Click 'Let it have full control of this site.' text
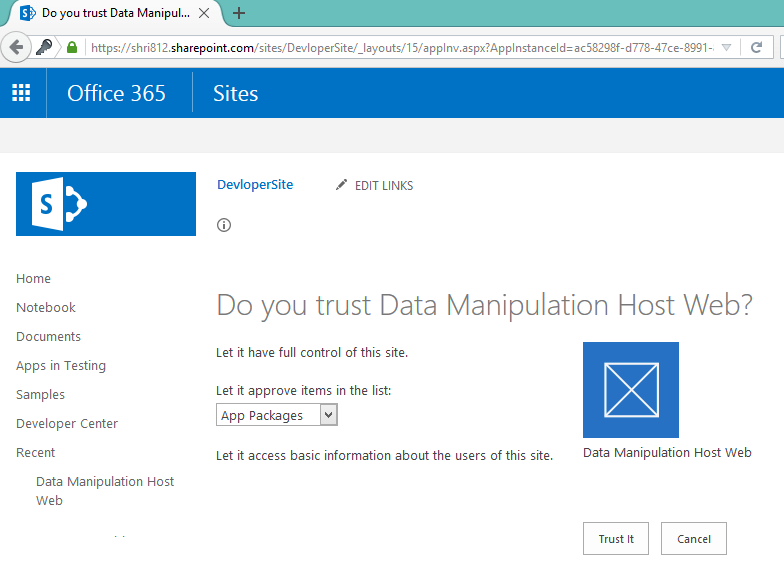Screen dimensions: 784x584 [312, 352]
